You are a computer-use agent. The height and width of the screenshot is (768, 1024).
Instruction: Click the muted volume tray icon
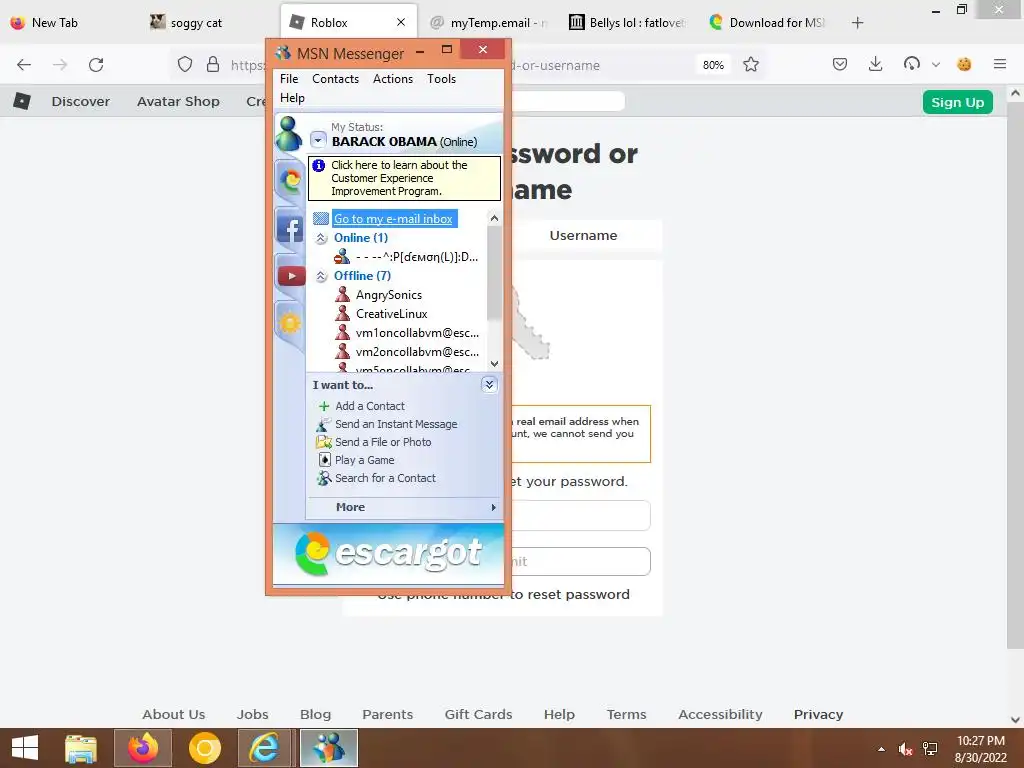pos(905,749)
